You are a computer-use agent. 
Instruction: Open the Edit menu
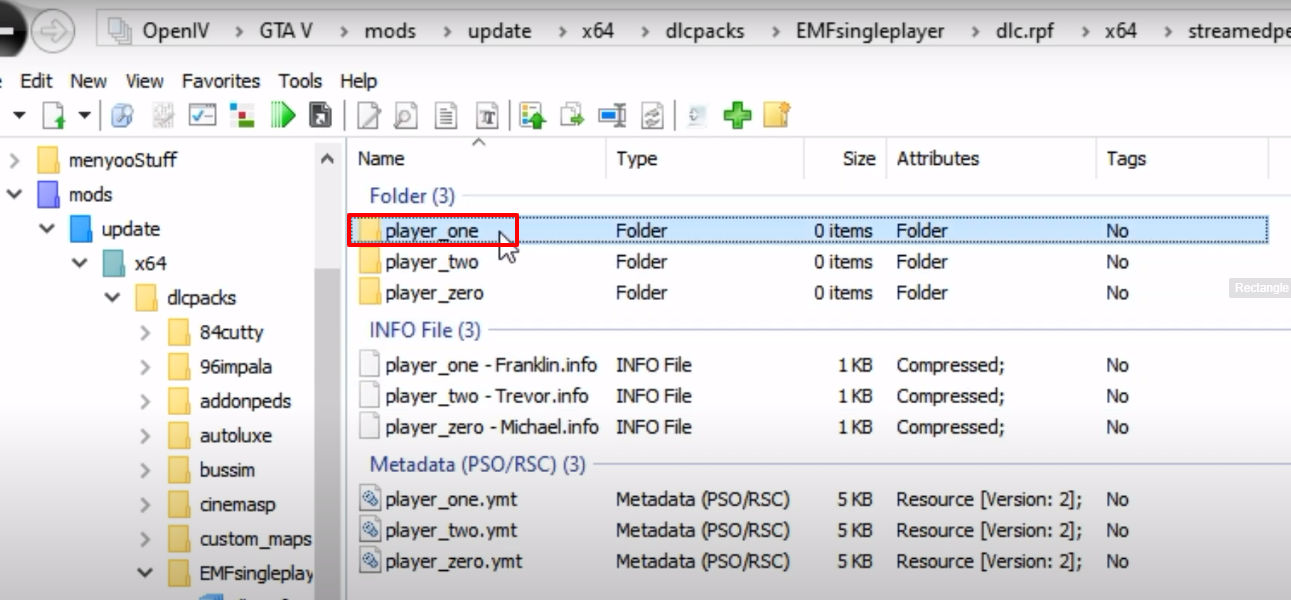[x=36, y=81]
